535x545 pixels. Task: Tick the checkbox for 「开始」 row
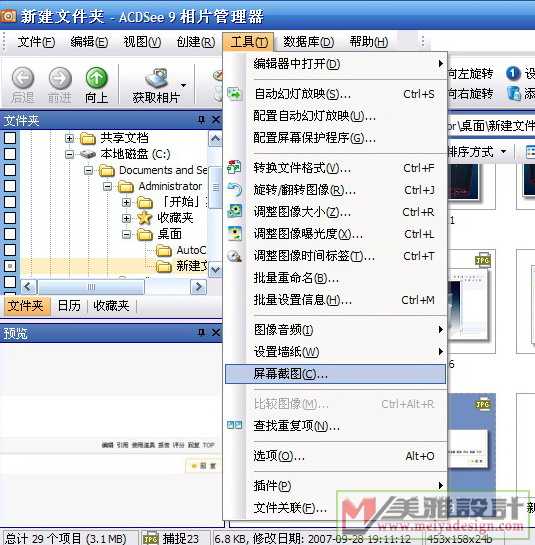10,202
